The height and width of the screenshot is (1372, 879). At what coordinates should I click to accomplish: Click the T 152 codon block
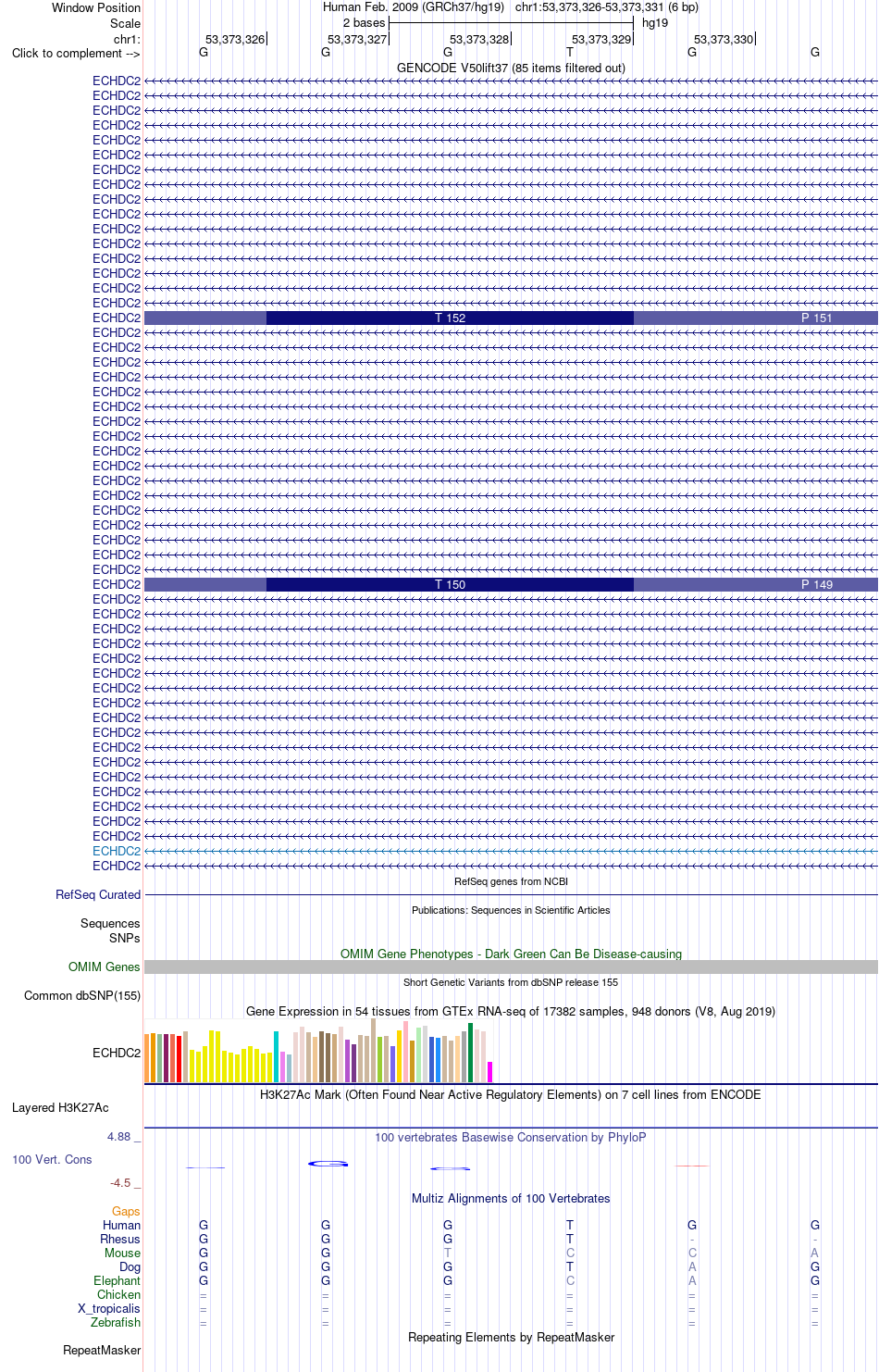(x=450, y=318)
